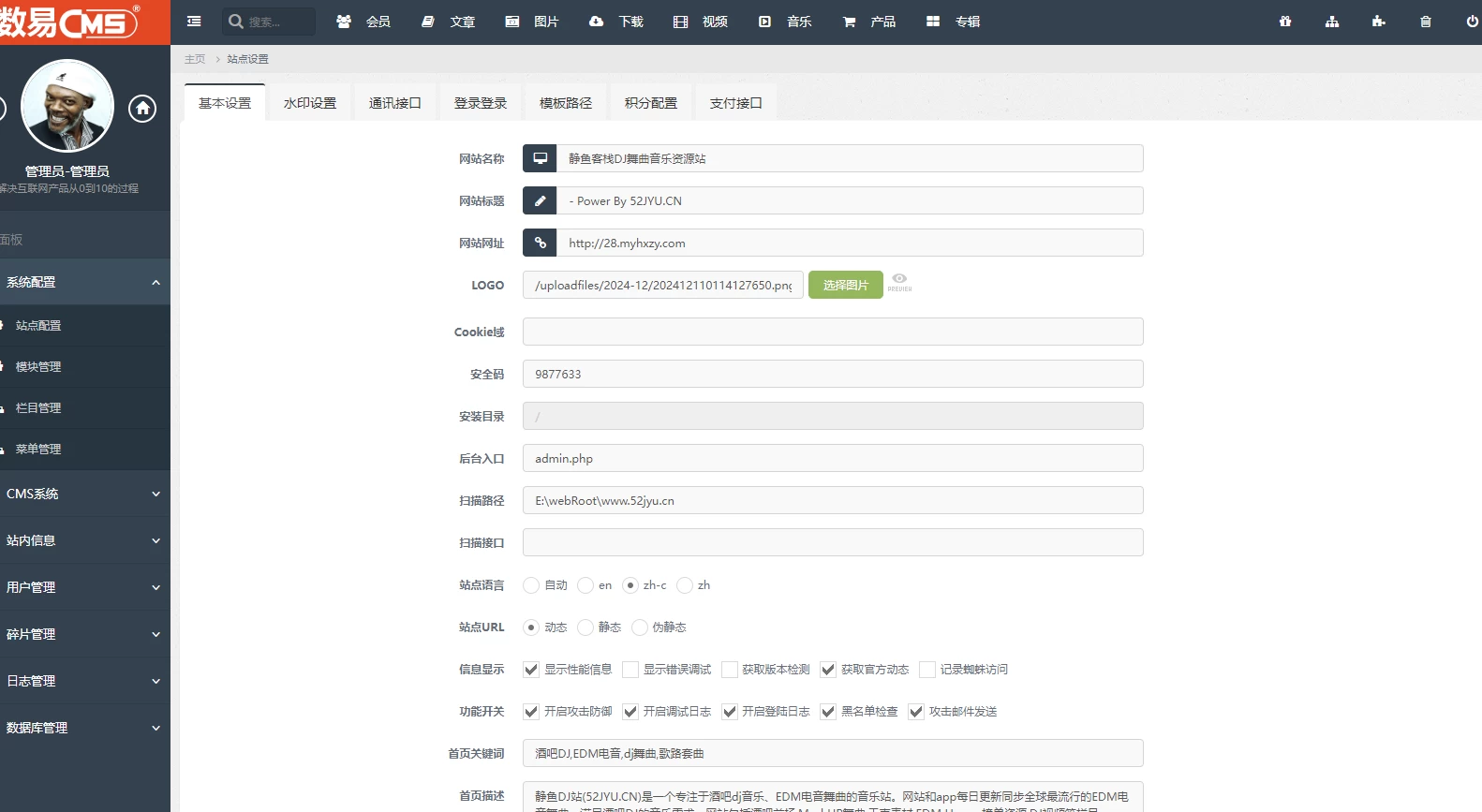
Task: Toggle sidebar with the hamburger menu icon
Action: 194,22
